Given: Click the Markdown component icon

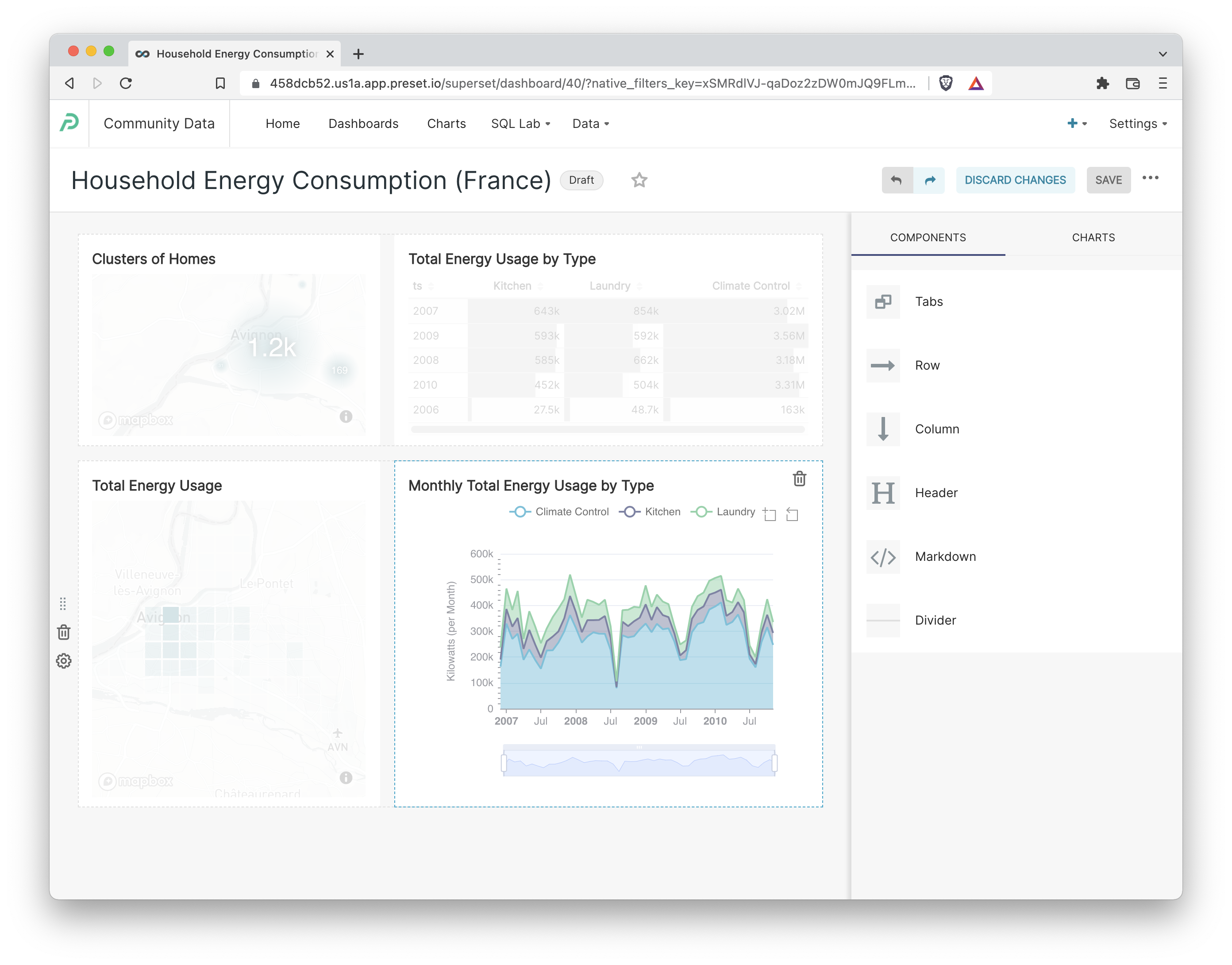Looking at the screenshot, I should (883, 557).
